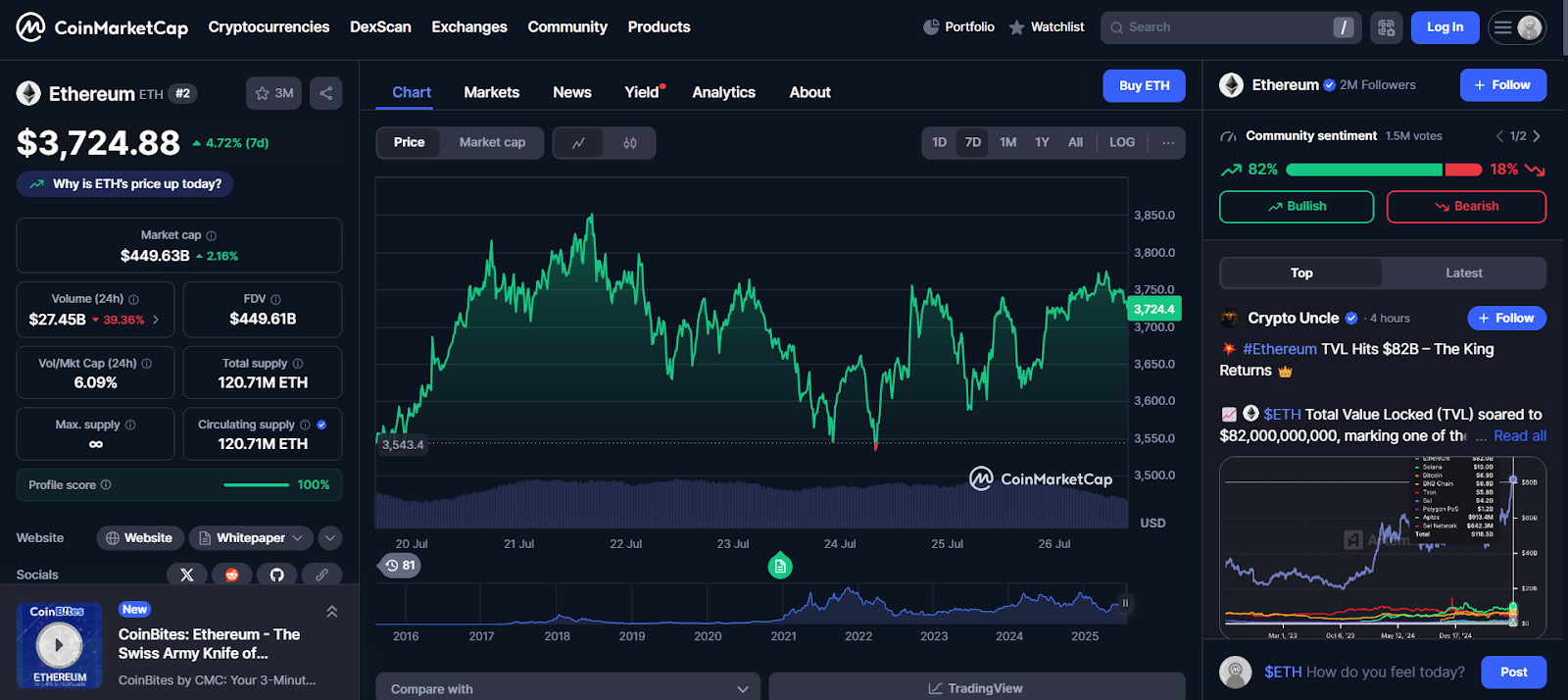Click the Circulating supply verified badge
The height and width of the screenshot is (700, 1568).
(x=321, y=425)
